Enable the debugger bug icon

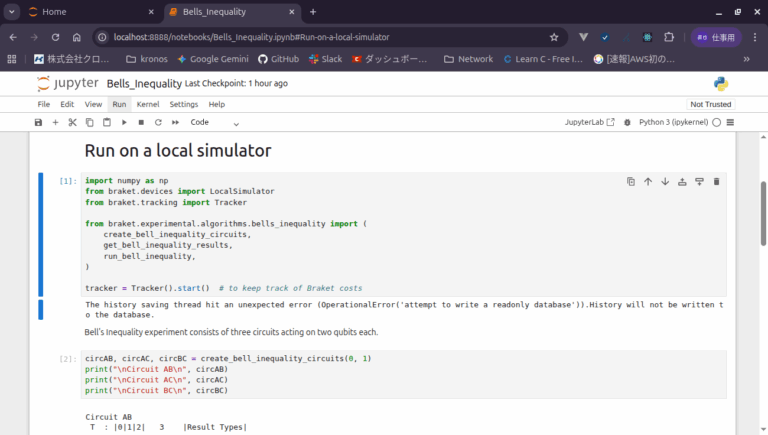pos(627,122)
